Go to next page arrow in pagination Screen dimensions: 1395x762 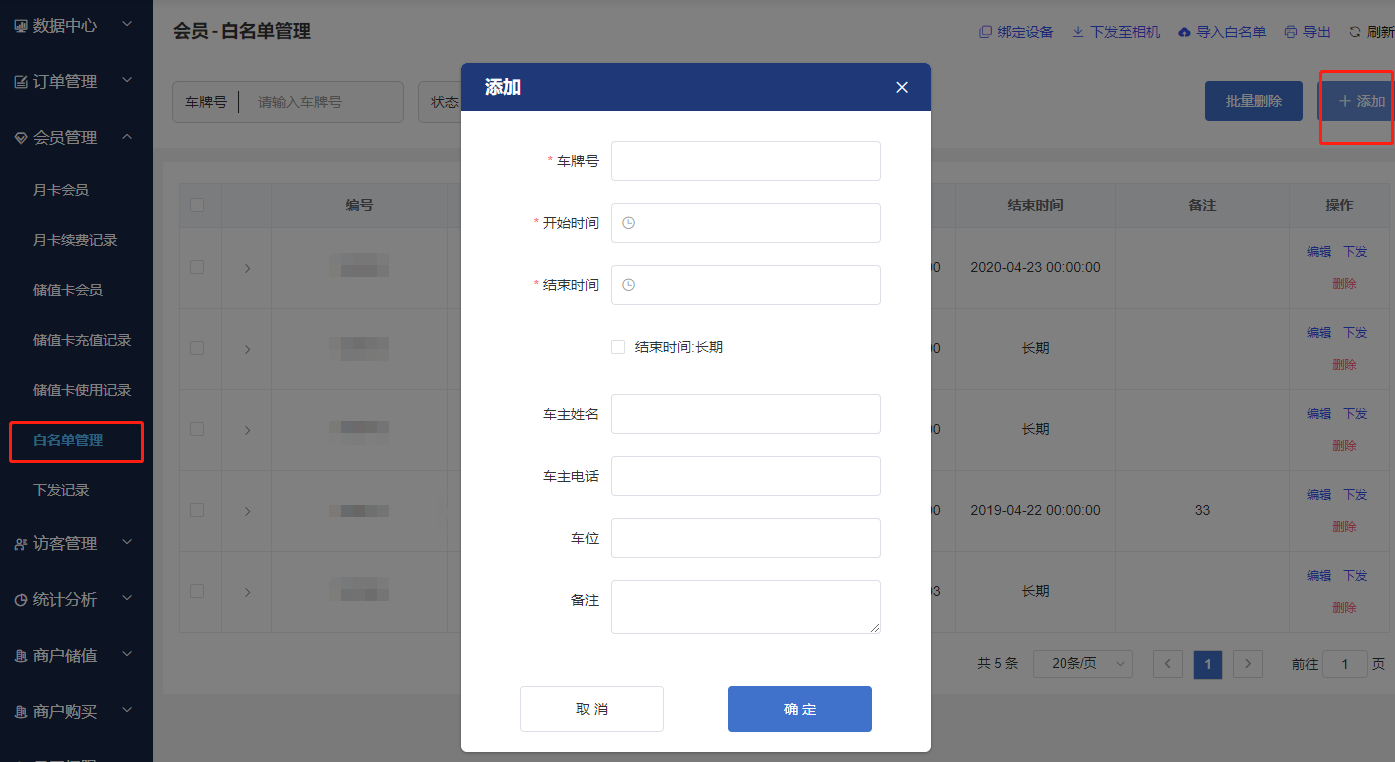point(1248,664)
